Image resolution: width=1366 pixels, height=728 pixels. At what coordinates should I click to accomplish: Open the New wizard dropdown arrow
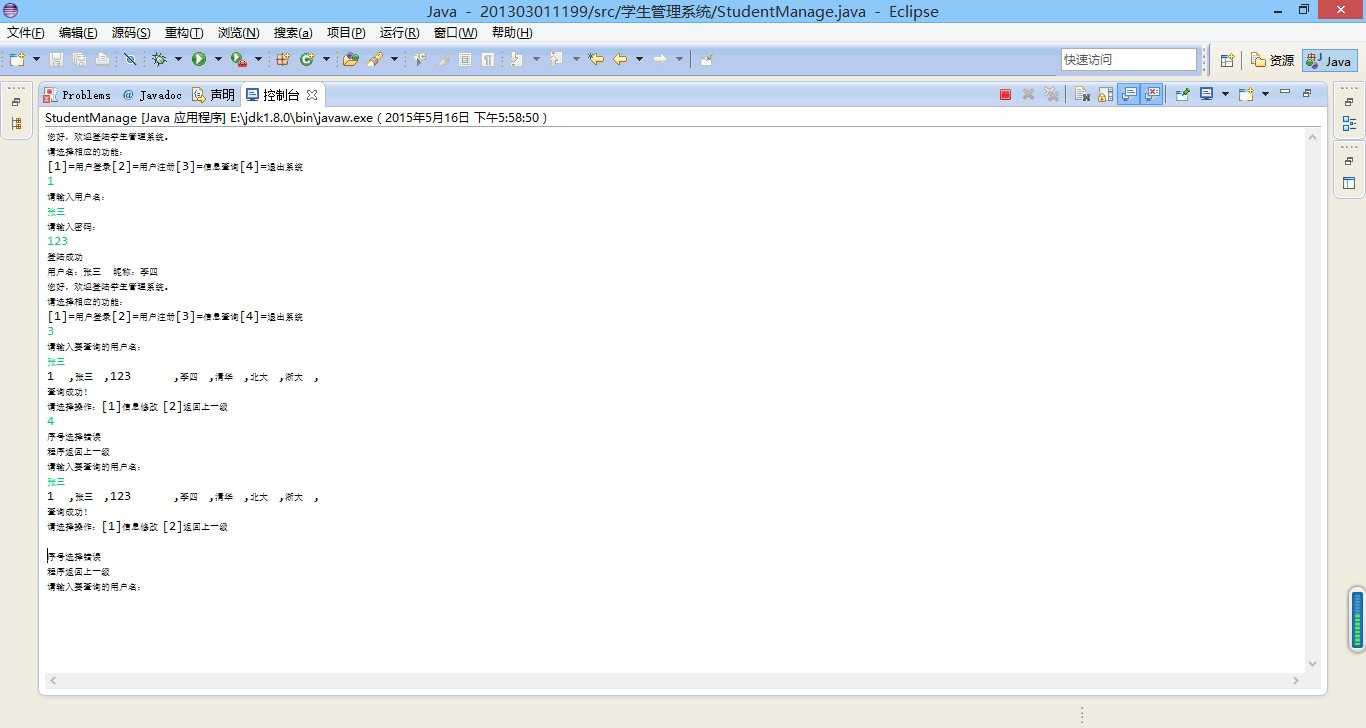tap(36, 60)
